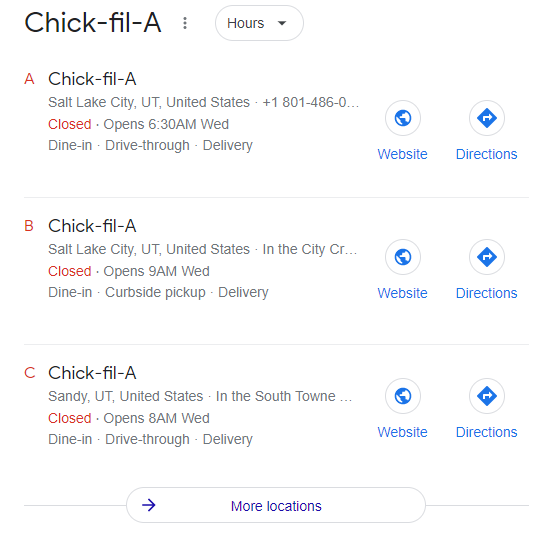559x533 pixels.
Task: Click the Directions arrow icon for location A
Action: pos(487,118)
